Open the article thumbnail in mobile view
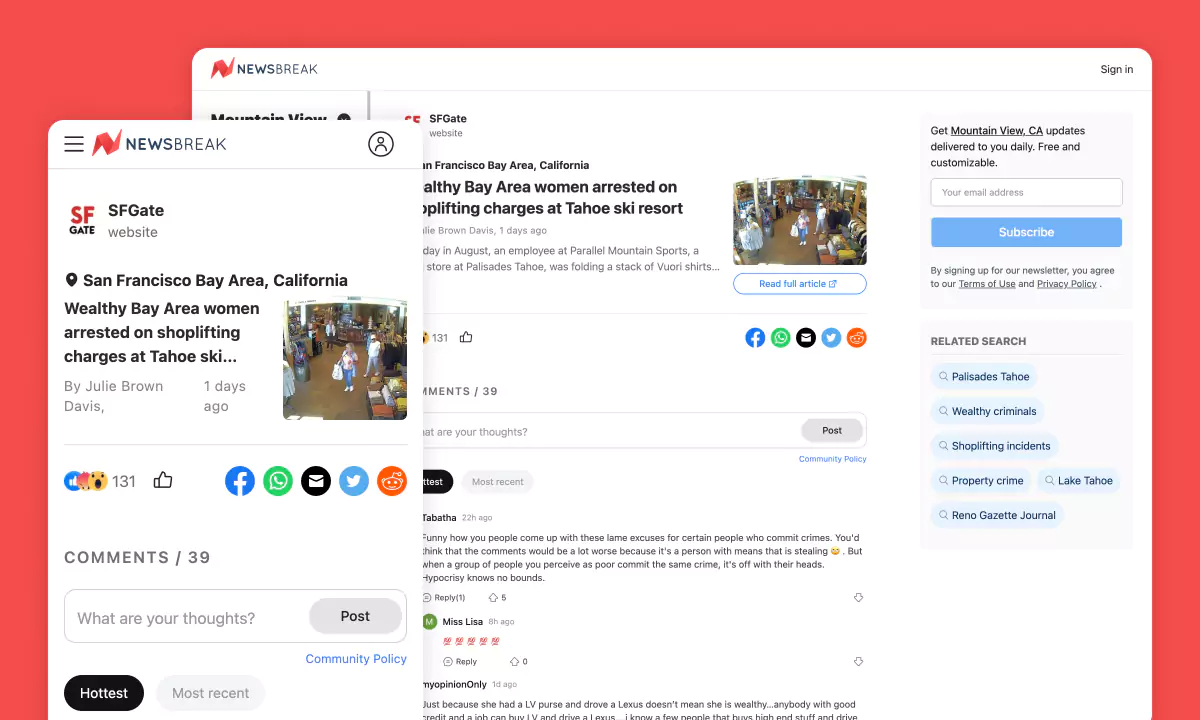 (x=345, y=359)
